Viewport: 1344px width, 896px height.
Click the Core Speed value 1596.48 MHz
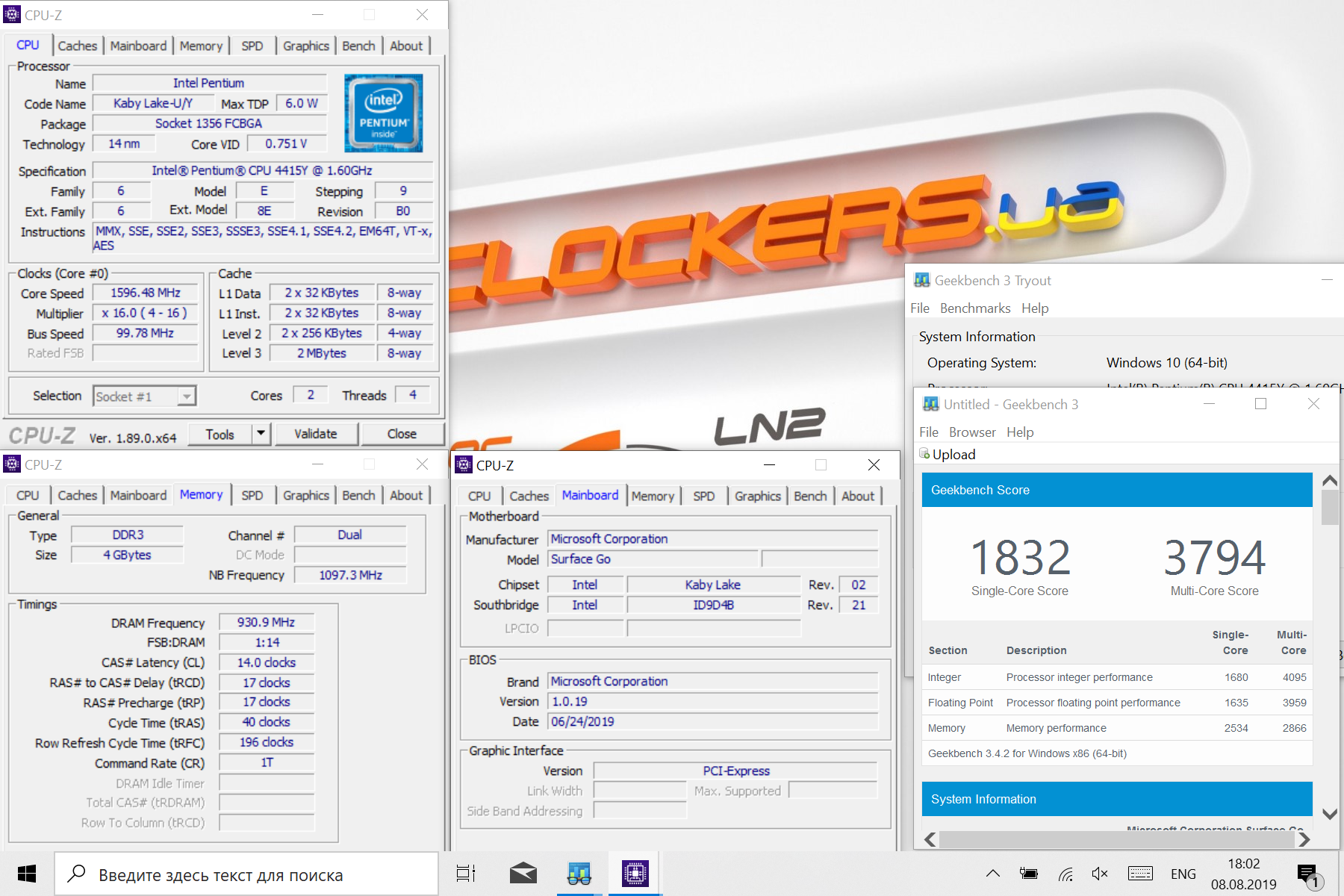pyautogui.click(x=146, y=293)
